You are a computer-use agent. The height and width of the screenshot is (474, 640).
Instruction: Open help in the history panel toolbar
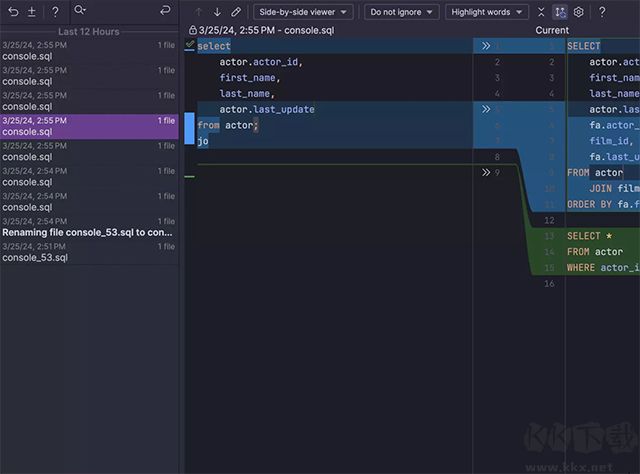point(55,12)
